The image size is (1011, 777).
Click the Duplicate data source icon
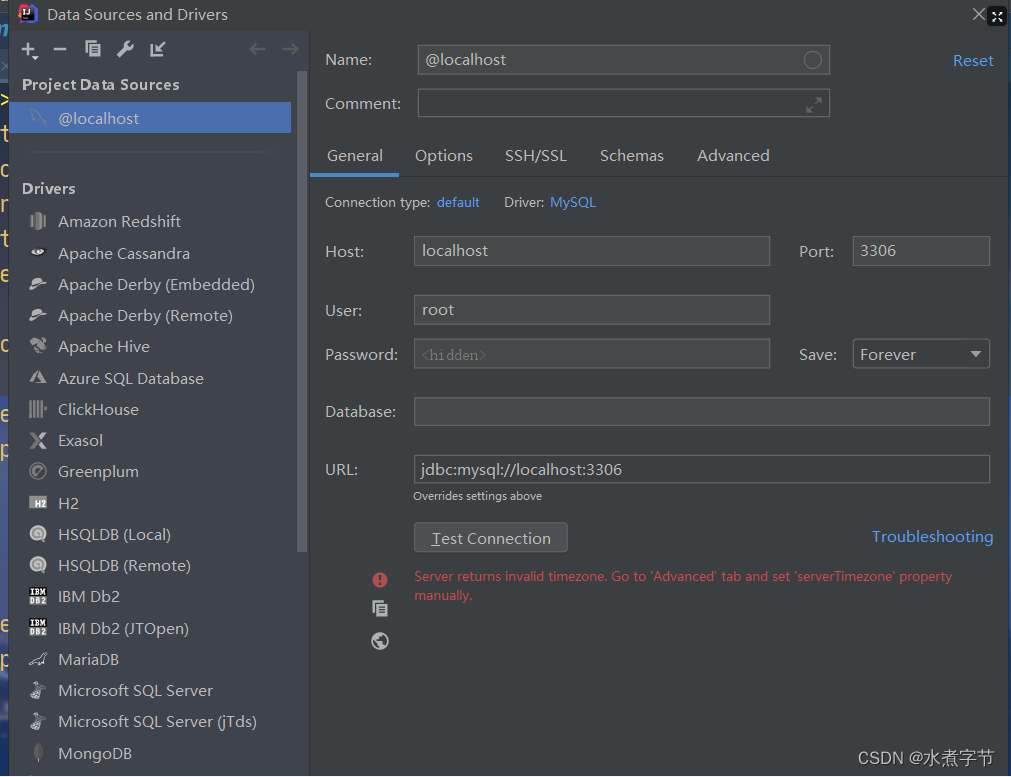click(90, 49)
